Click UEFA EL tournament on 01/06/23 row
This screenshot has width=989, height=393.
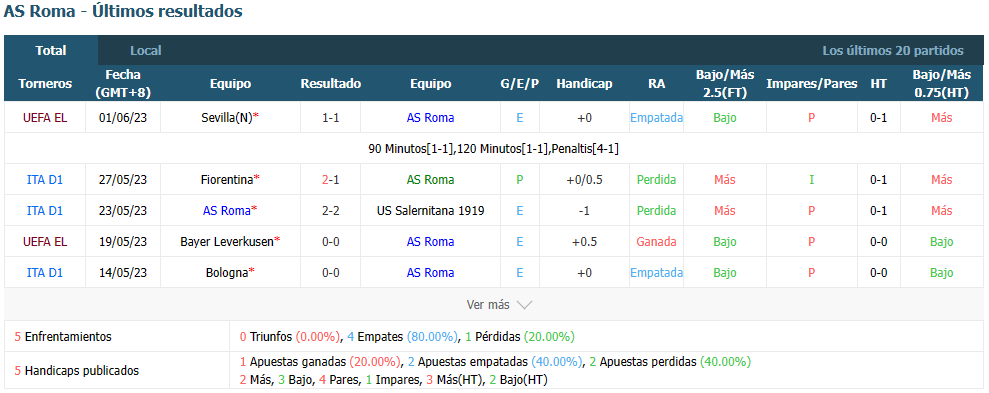coord(45,117)
